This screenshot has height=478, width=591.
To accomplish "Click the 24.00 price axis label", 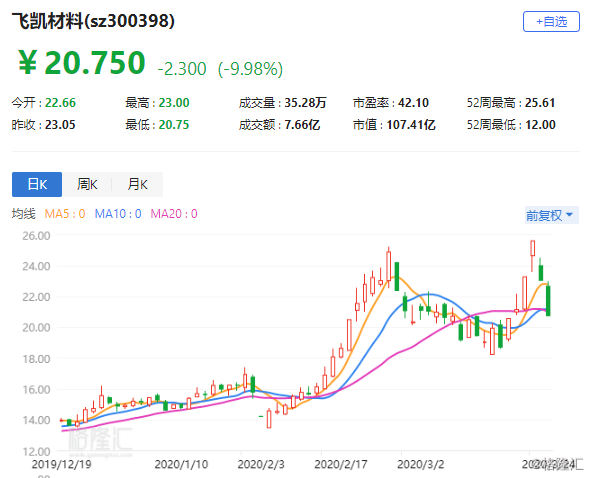I will pyautogui.click(x=36, y=266).
